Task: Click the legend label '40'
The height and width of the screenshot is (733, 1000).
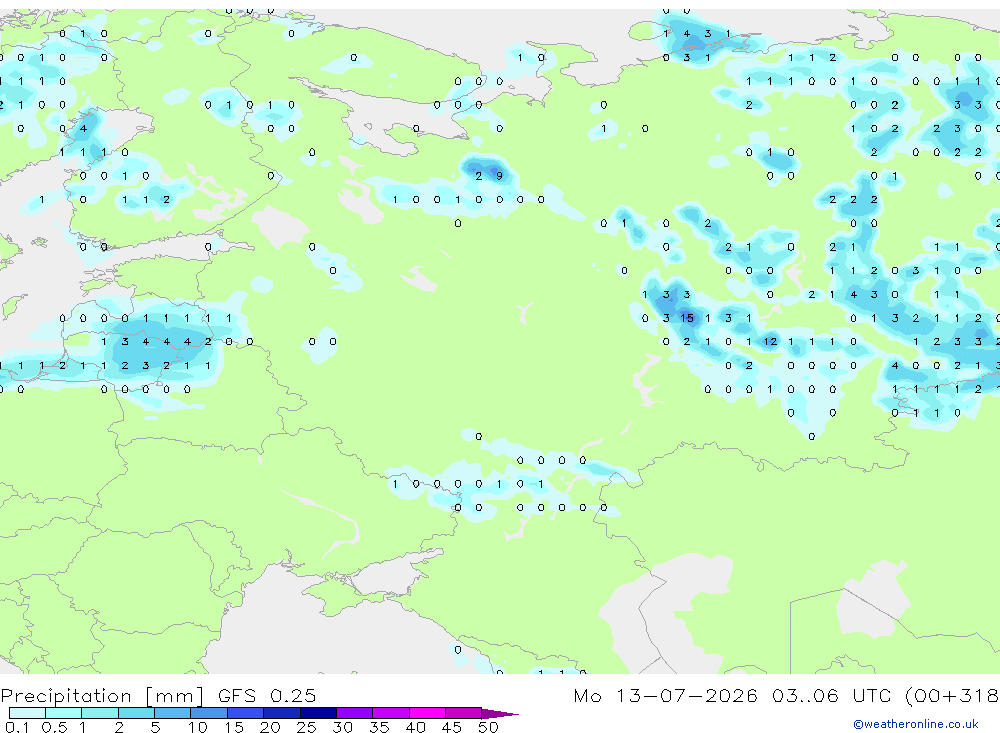Action: coord(415,727)
